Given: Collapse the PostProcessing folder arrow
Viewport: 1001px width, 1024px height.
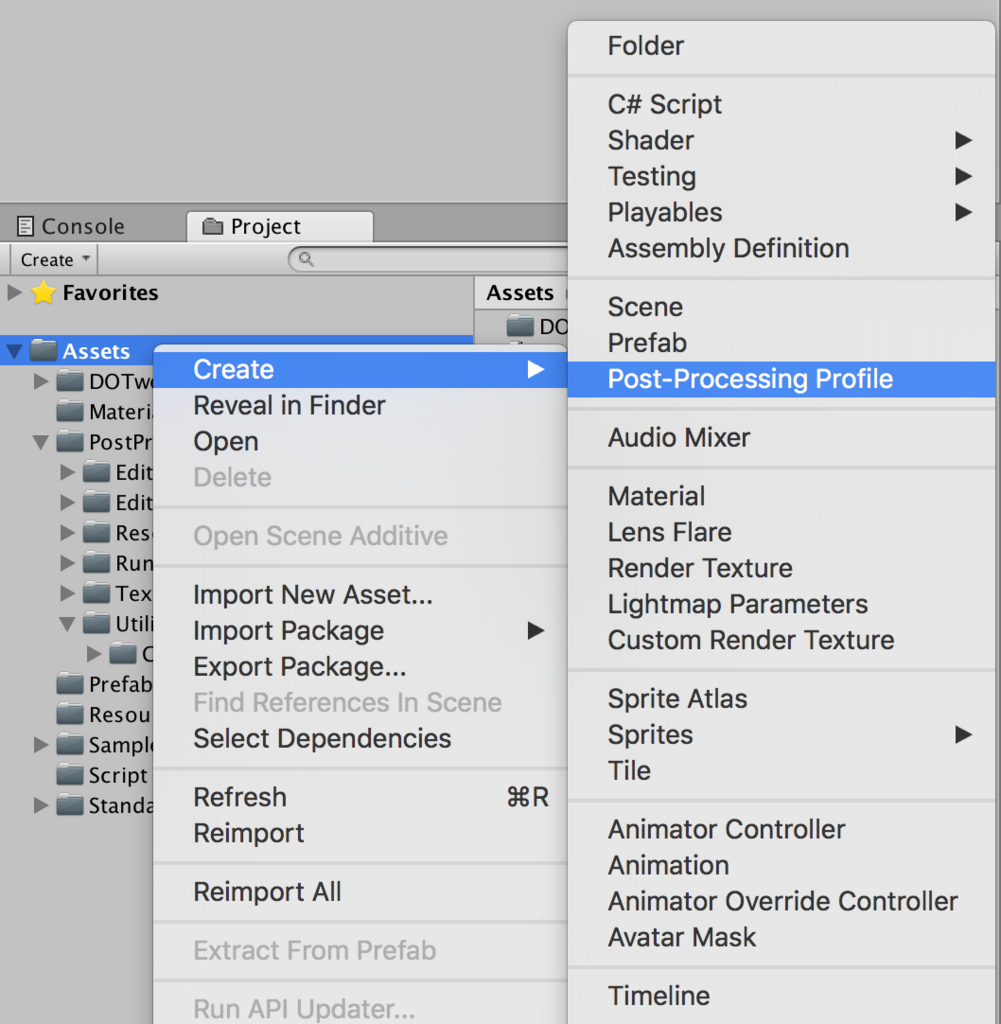Looking at the screenshot, I should [40, 443].
